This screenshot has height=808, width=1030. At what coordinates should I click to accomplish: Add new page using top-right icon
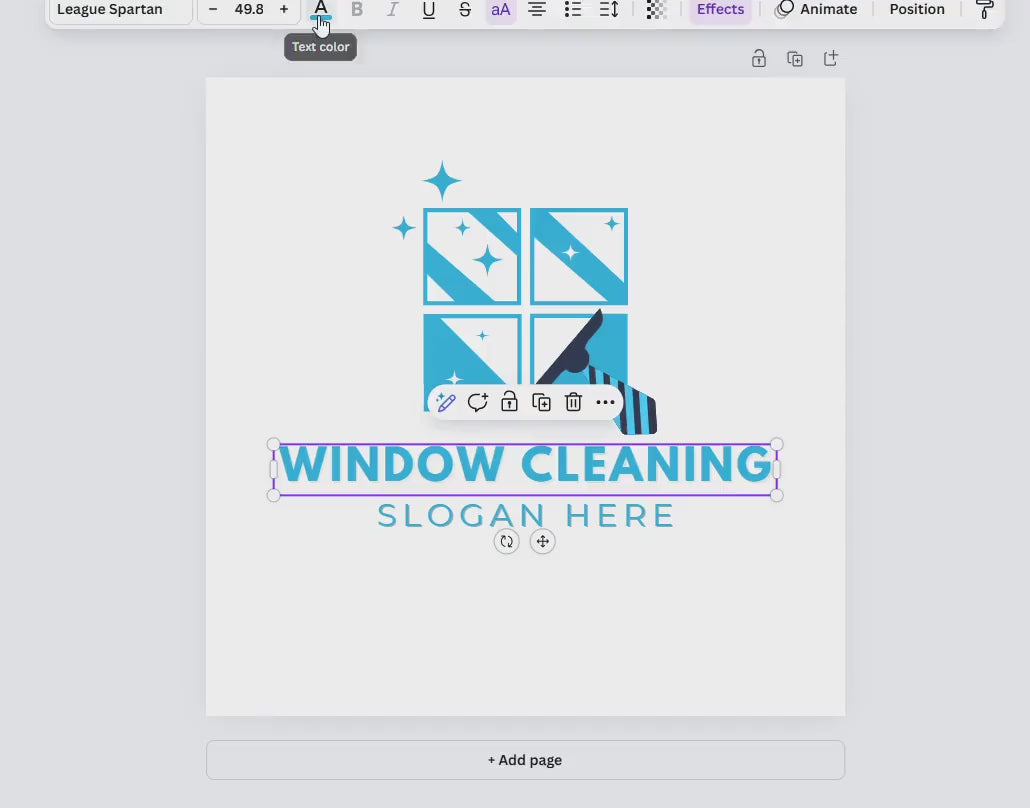coord(831,58)
